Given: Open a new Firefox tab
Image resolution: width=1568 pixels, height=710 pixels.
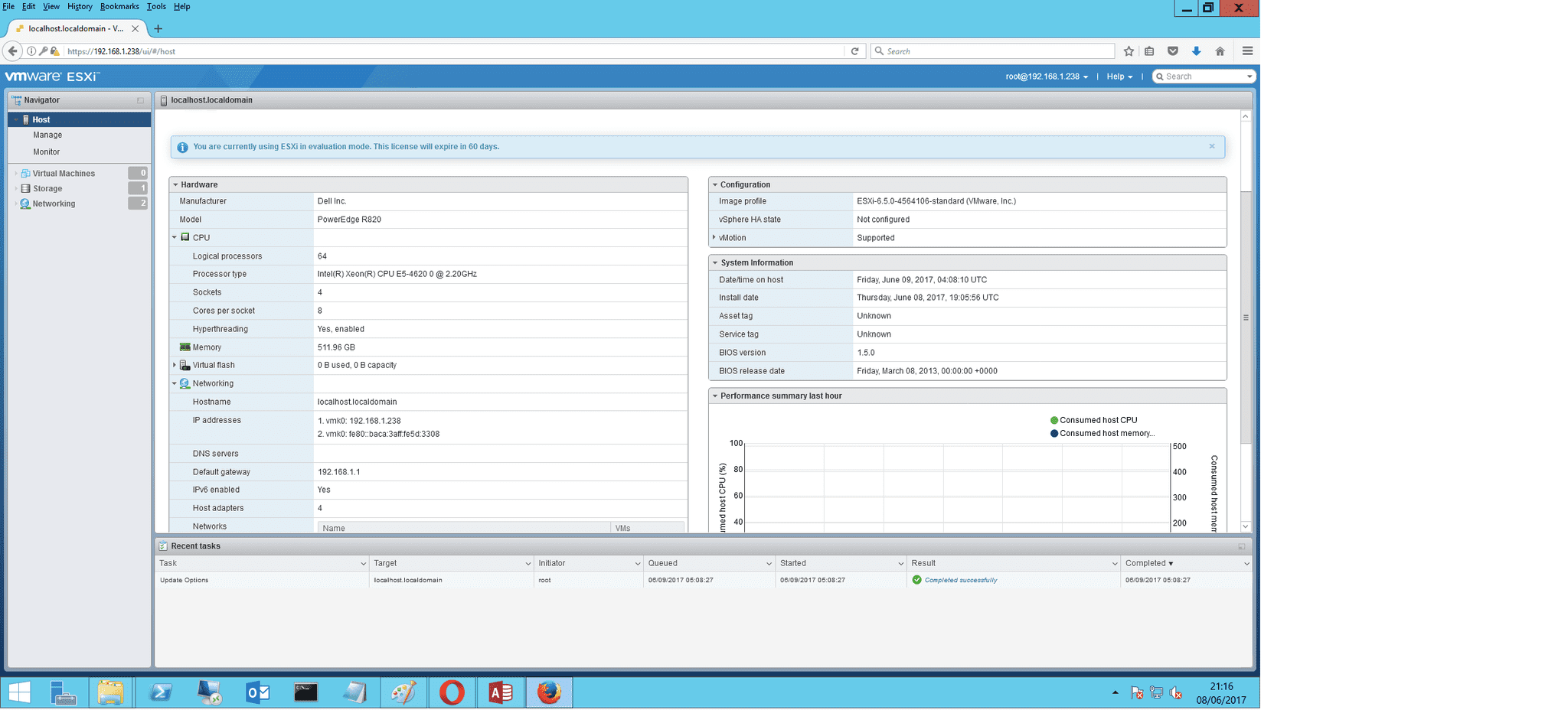Looking at the screenshot, I should [158, 29].
